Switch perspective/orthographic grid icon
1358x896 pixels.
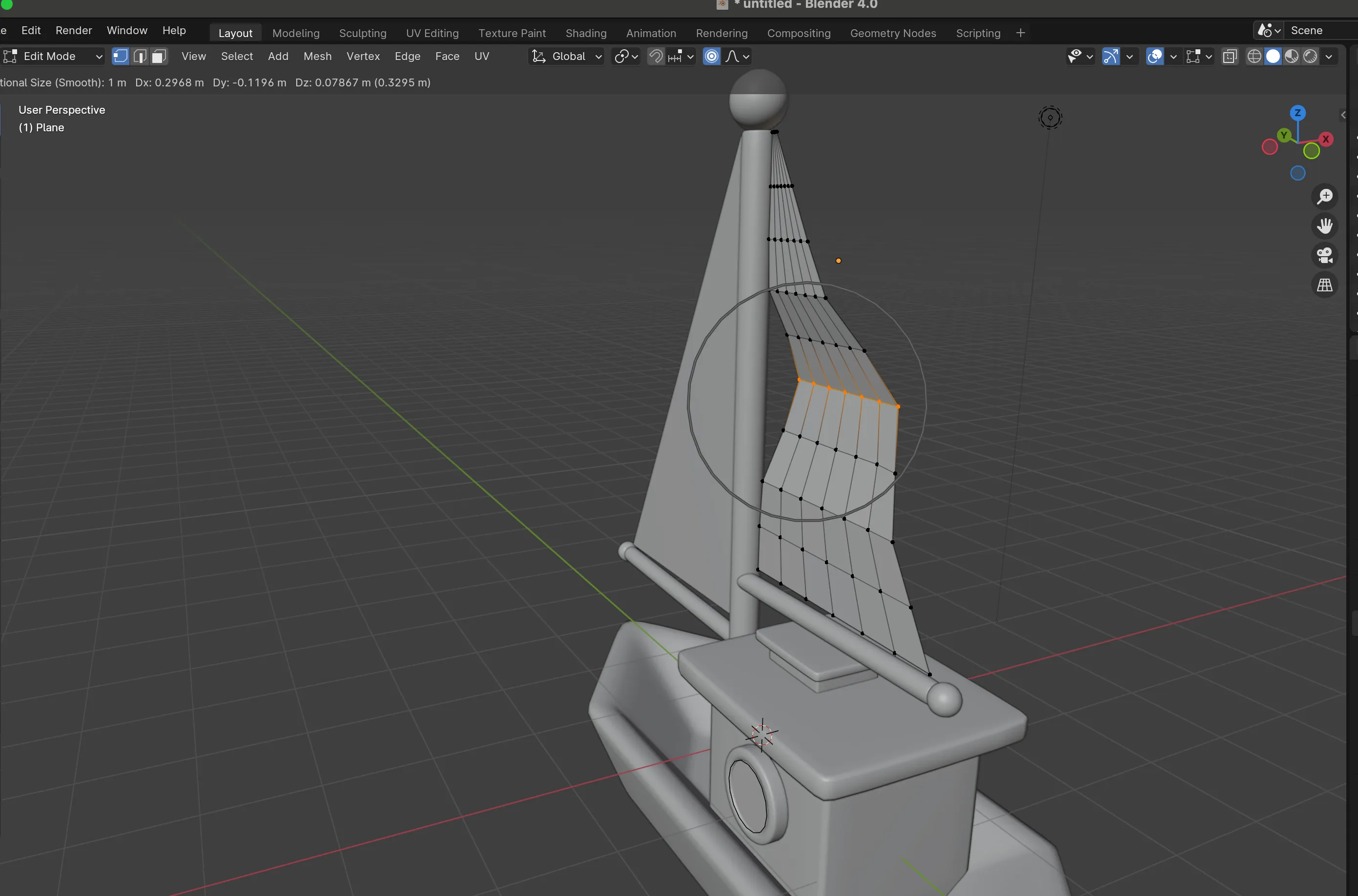[x=1325, y=285]
